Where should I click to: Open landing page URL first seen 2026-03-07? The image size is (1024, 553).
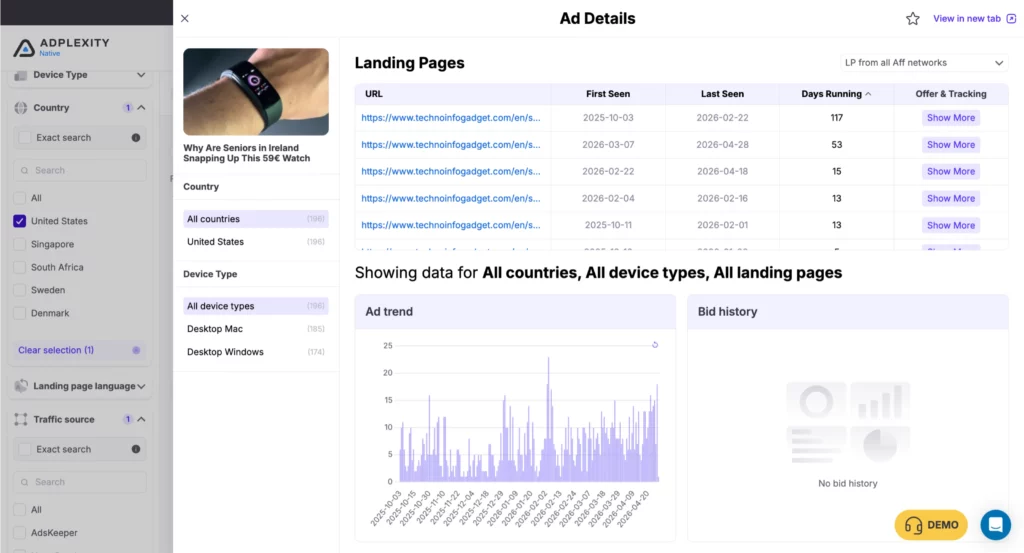(451, 144)
